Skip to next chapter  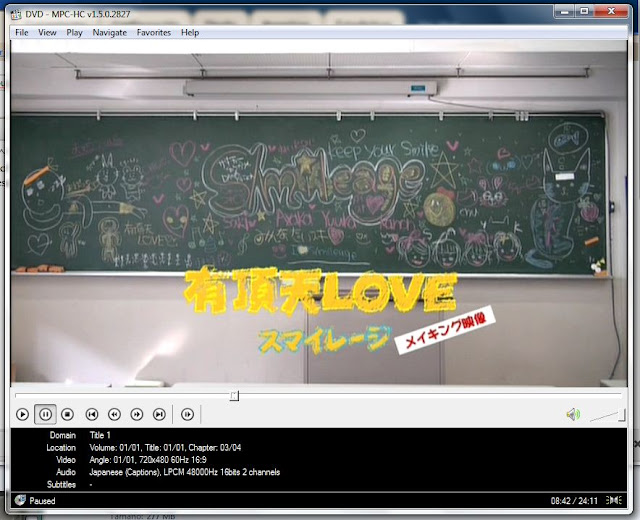(159, 415)
